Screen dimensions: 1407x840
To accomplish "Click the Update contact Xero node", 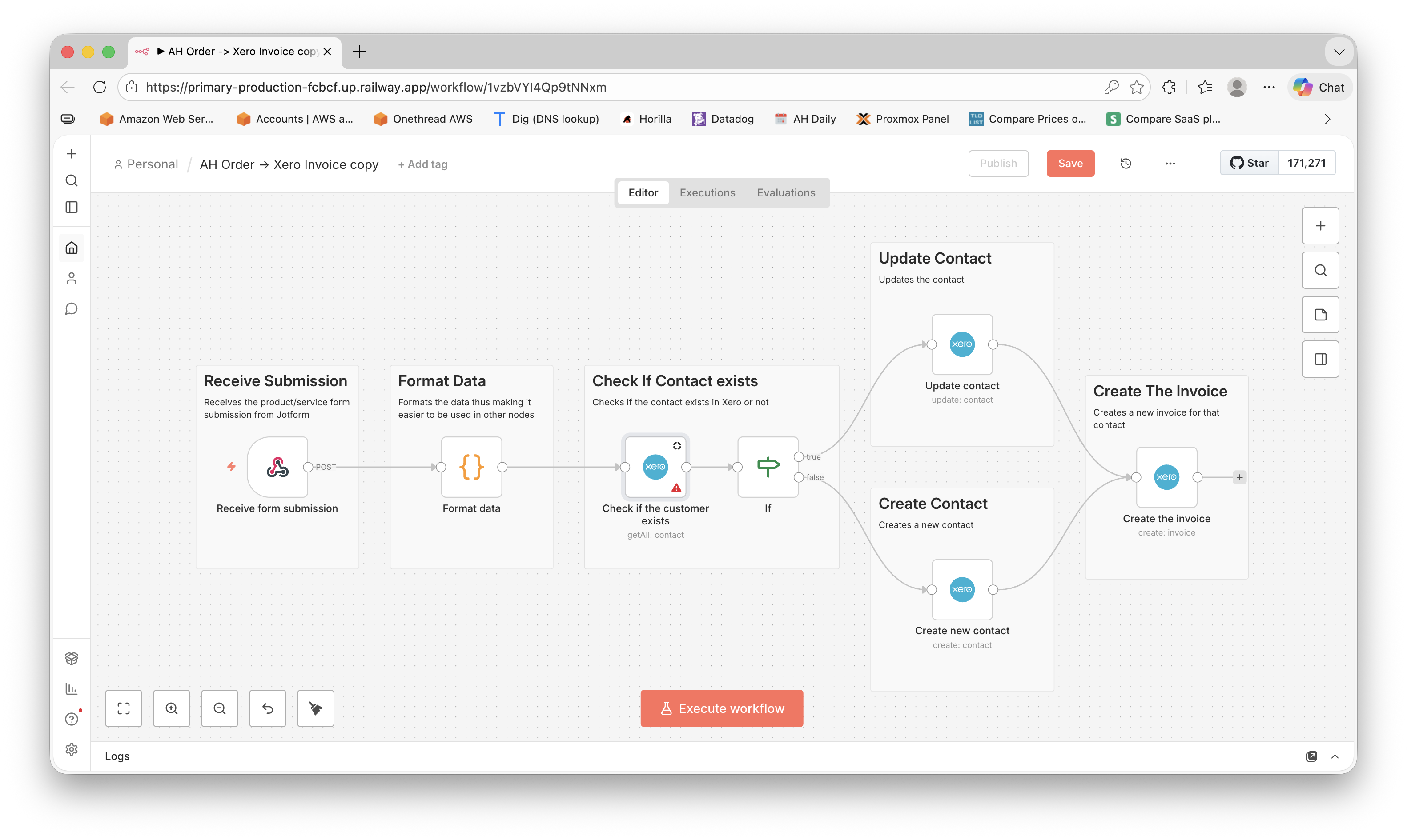I will click(962, 344).
